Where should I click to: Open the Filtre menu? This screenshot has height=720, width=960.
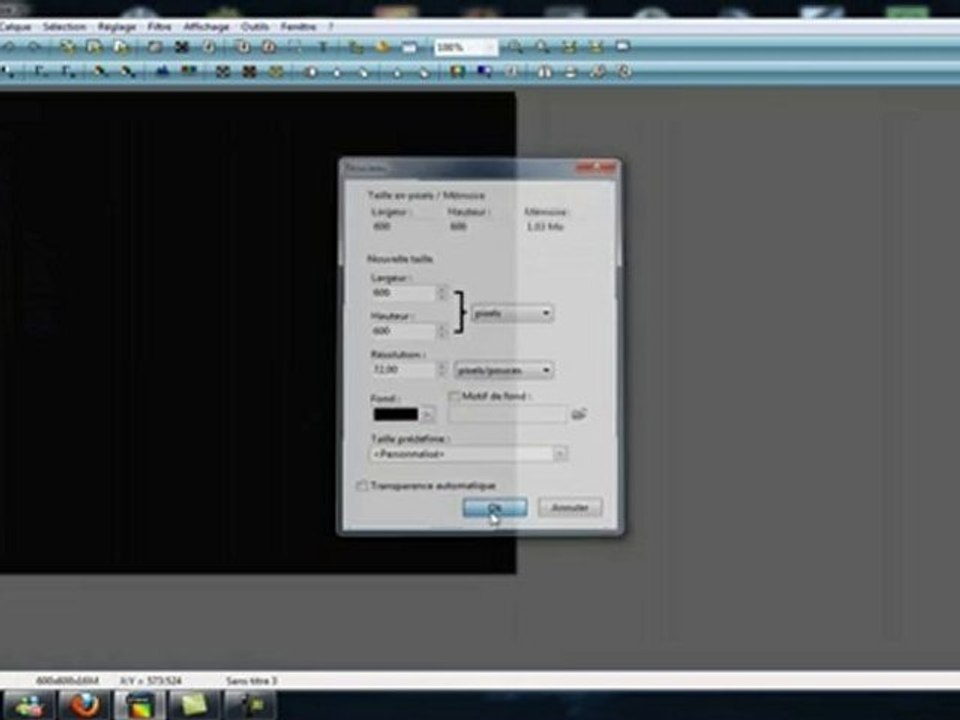(x=159, y=26)
